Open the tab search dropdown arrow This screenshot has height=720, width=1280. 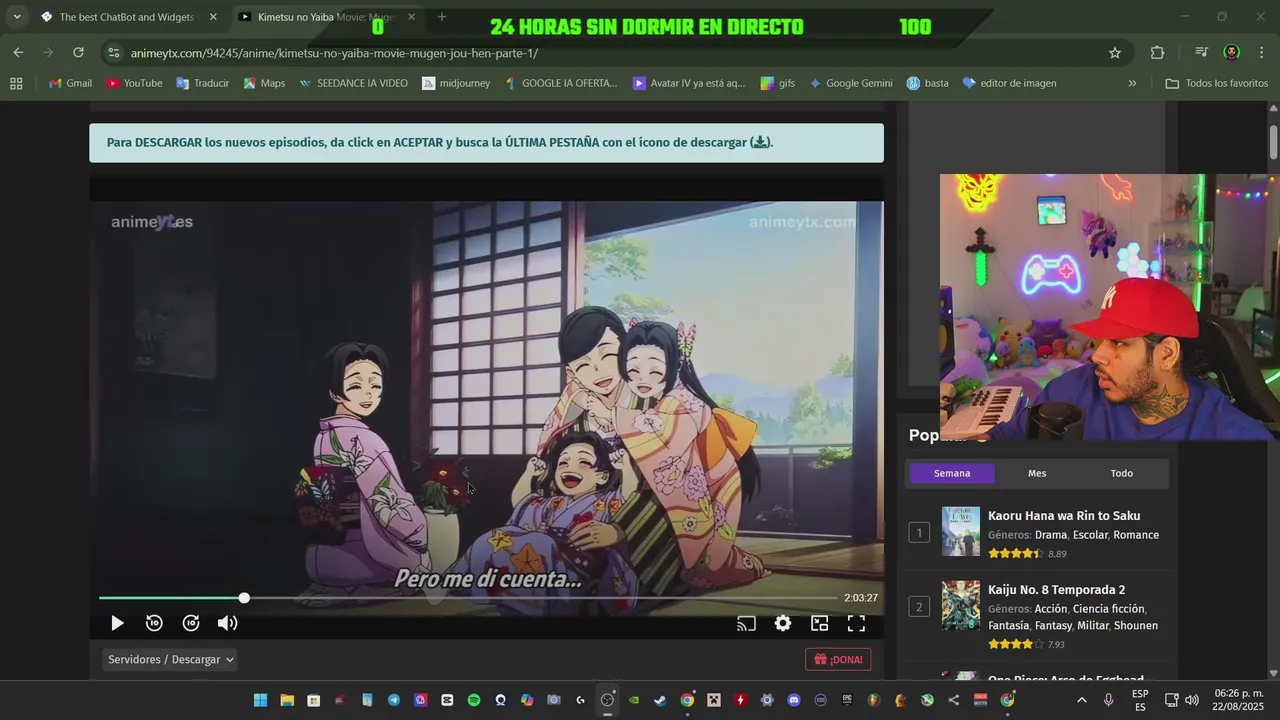click(16, 17)
